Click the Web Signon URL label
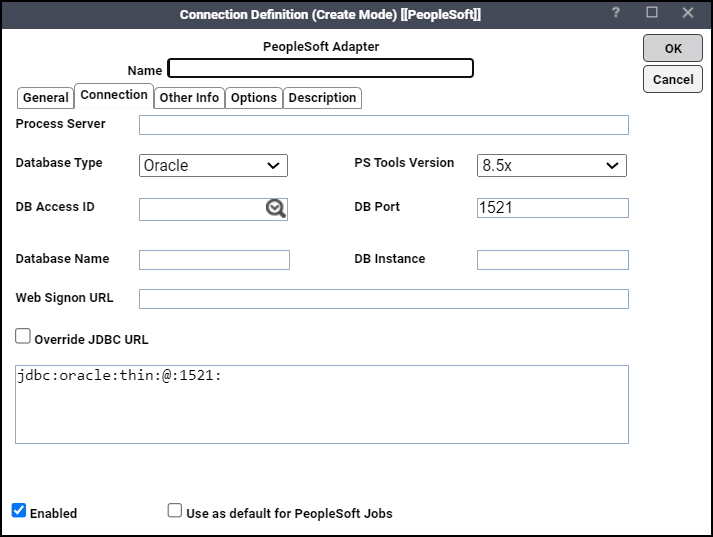This screenshot has width=713, height=537. click(65, 298)
